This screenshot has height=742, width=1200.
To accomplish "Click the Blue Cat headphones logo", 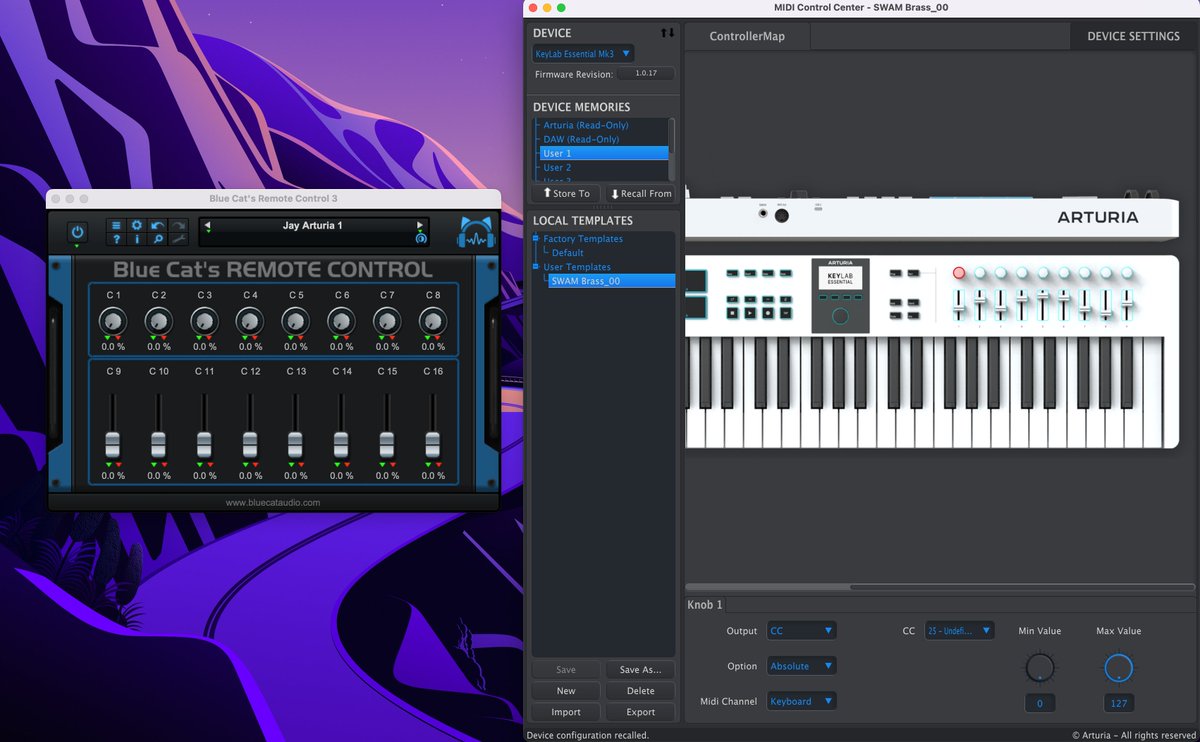I will point(478,233).
